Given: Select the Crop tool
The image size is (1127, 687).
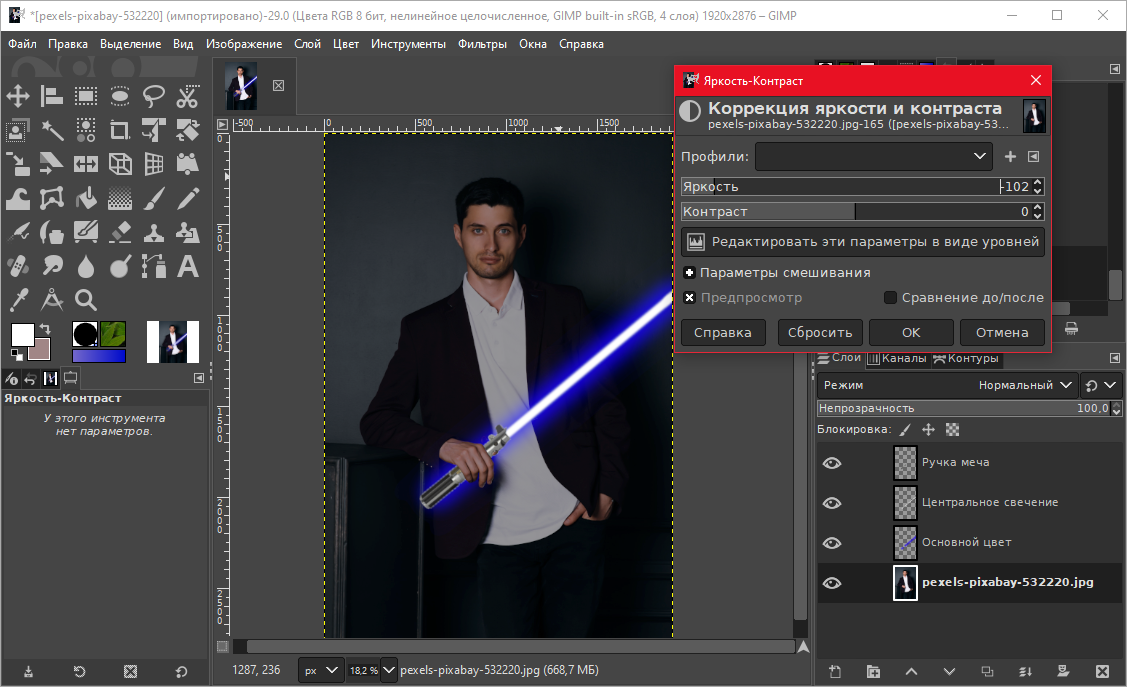Looking at the screenshot, I should coord(119,130).
